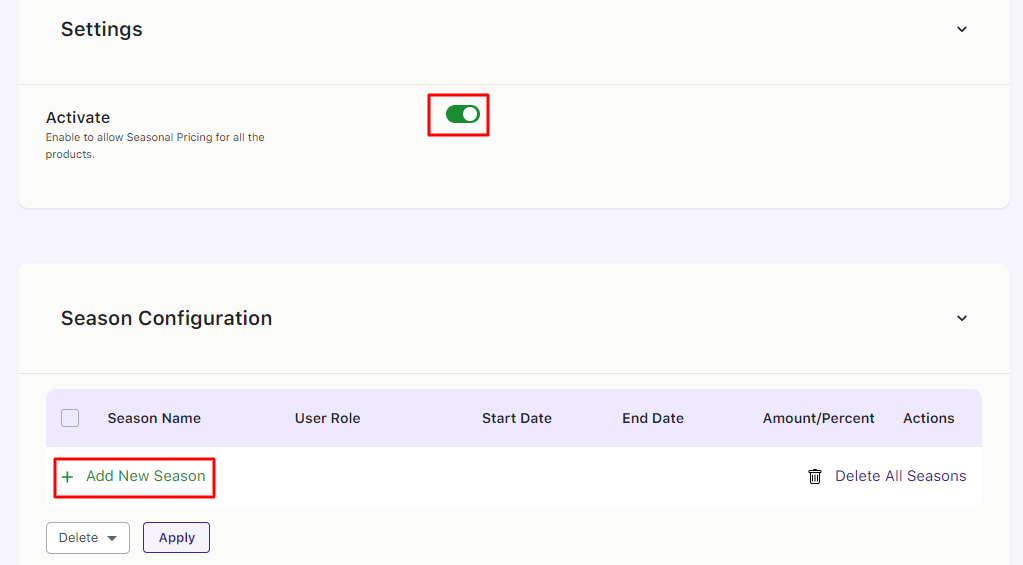This screenshot has width=1023, height=565.
Task: Click the Actions column header
Action: click(x=928, y=418)
